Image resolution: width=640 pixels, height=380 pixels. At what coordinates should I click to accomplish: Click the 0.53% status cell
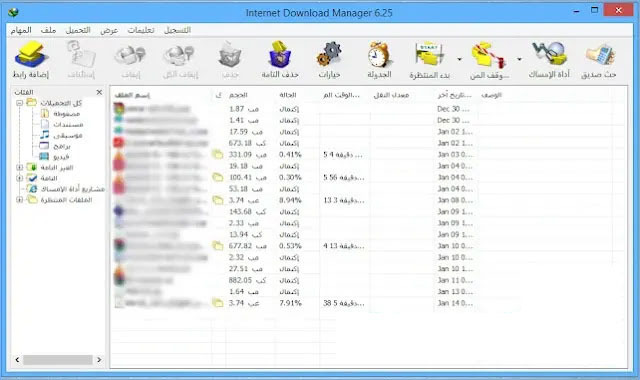[290, 246]
